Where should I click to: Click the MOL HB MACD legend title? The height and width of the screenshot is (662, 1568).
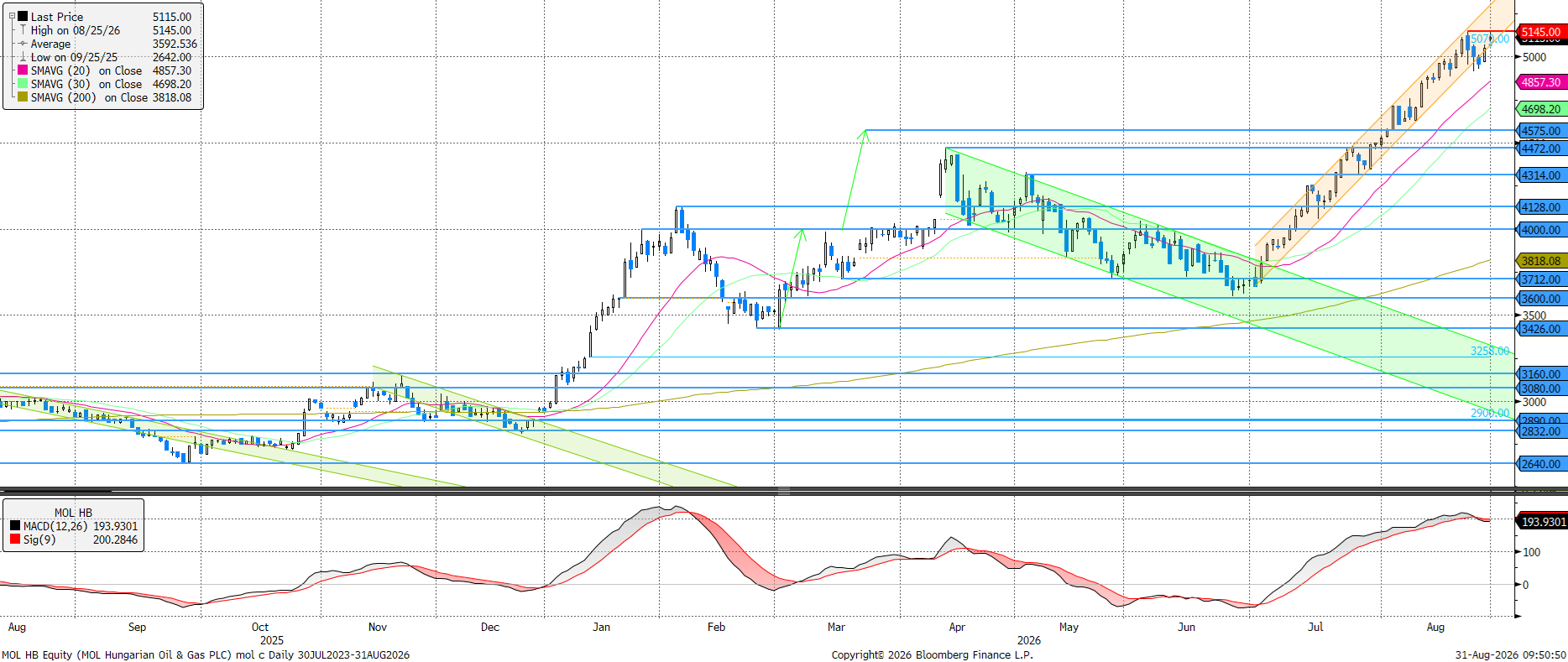(x=74, y=513)
